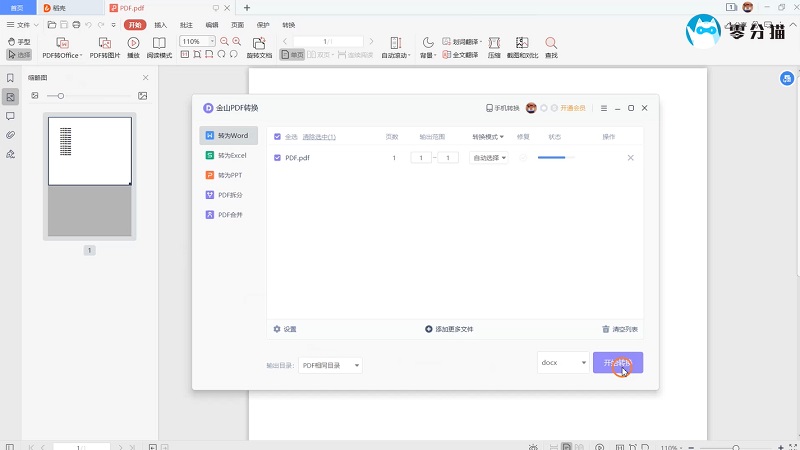
Task: Open the 自动选择 mode dropdown
Action: coord(489,158)
